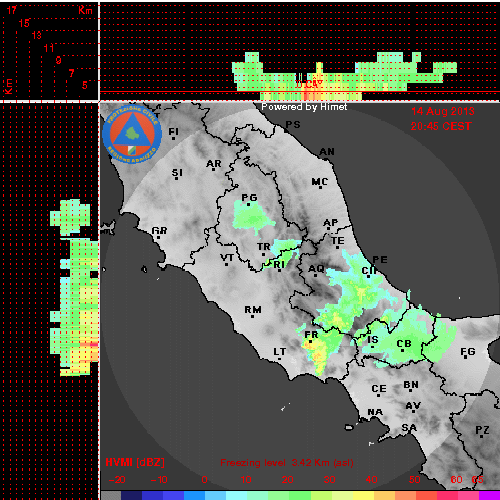Click the dark navy swatch in dBZ color bar
Image resolution: width=500 pixels, height=500 pixels.
point(131,495)
